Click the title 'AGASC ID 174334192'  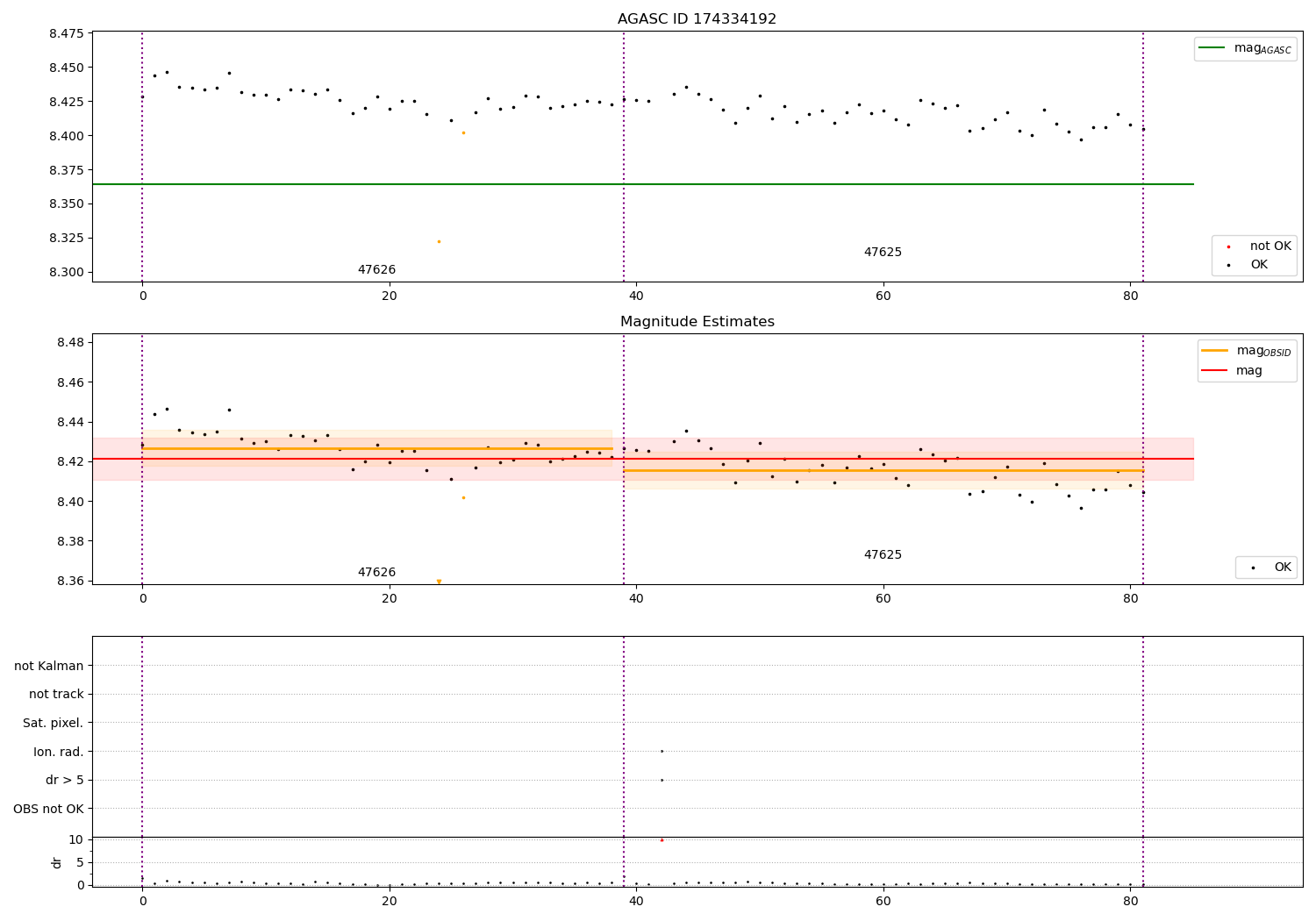click(x=697, y=19)
